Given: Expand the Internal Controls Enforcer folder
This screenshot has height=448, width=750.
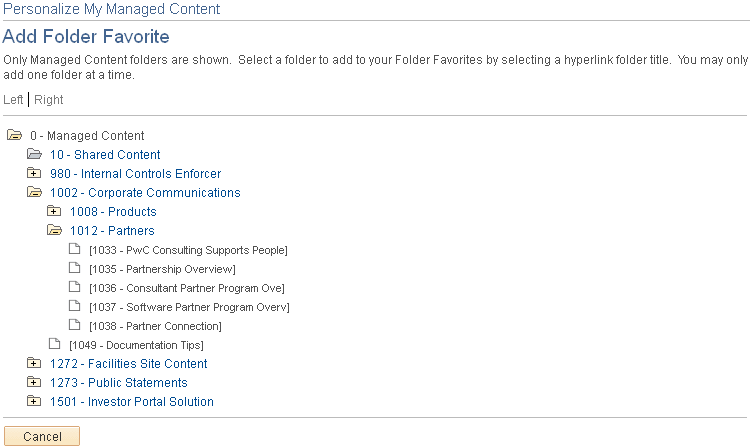Looking at the screenshot, I should pos(34,173).
